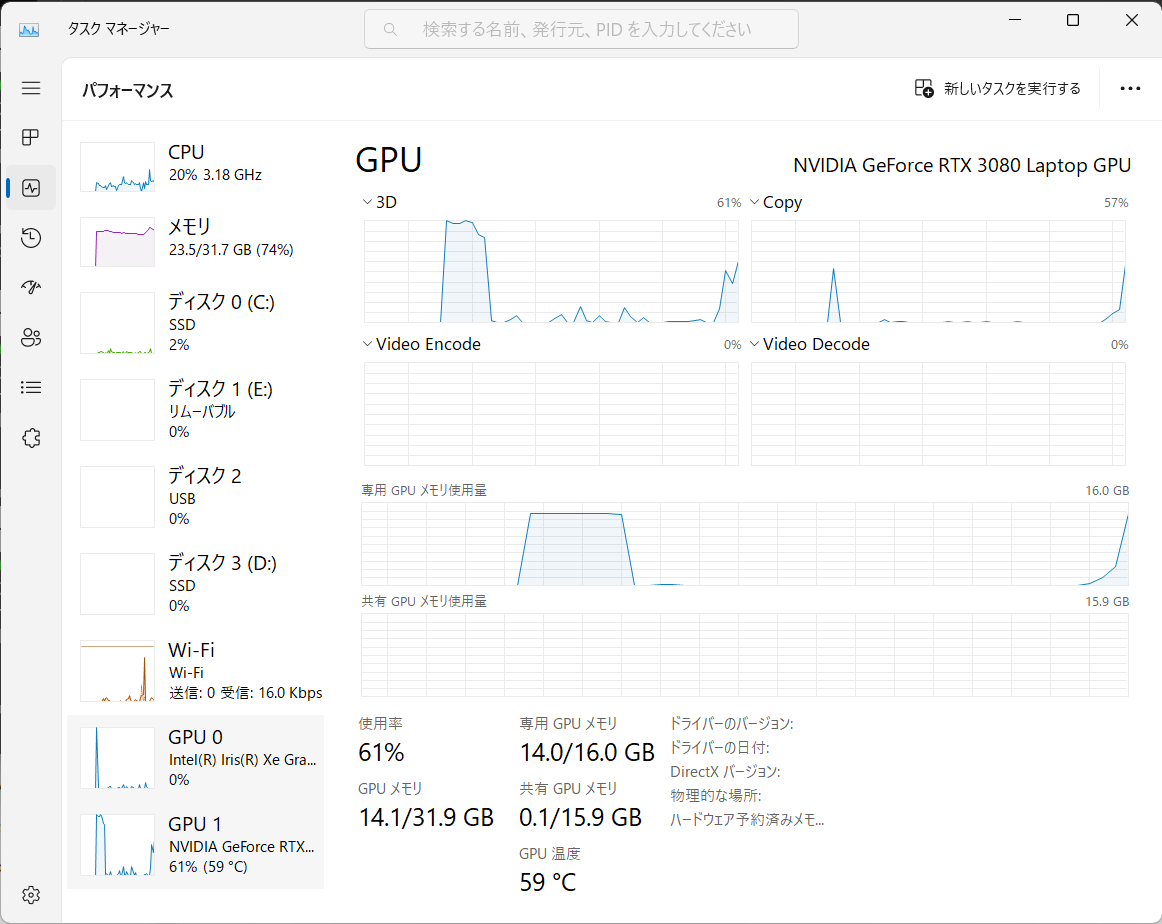Click the Task Manager app icon
Image resolution: width=1162 pixels, height=924 pixels.
tap(29, 30)
